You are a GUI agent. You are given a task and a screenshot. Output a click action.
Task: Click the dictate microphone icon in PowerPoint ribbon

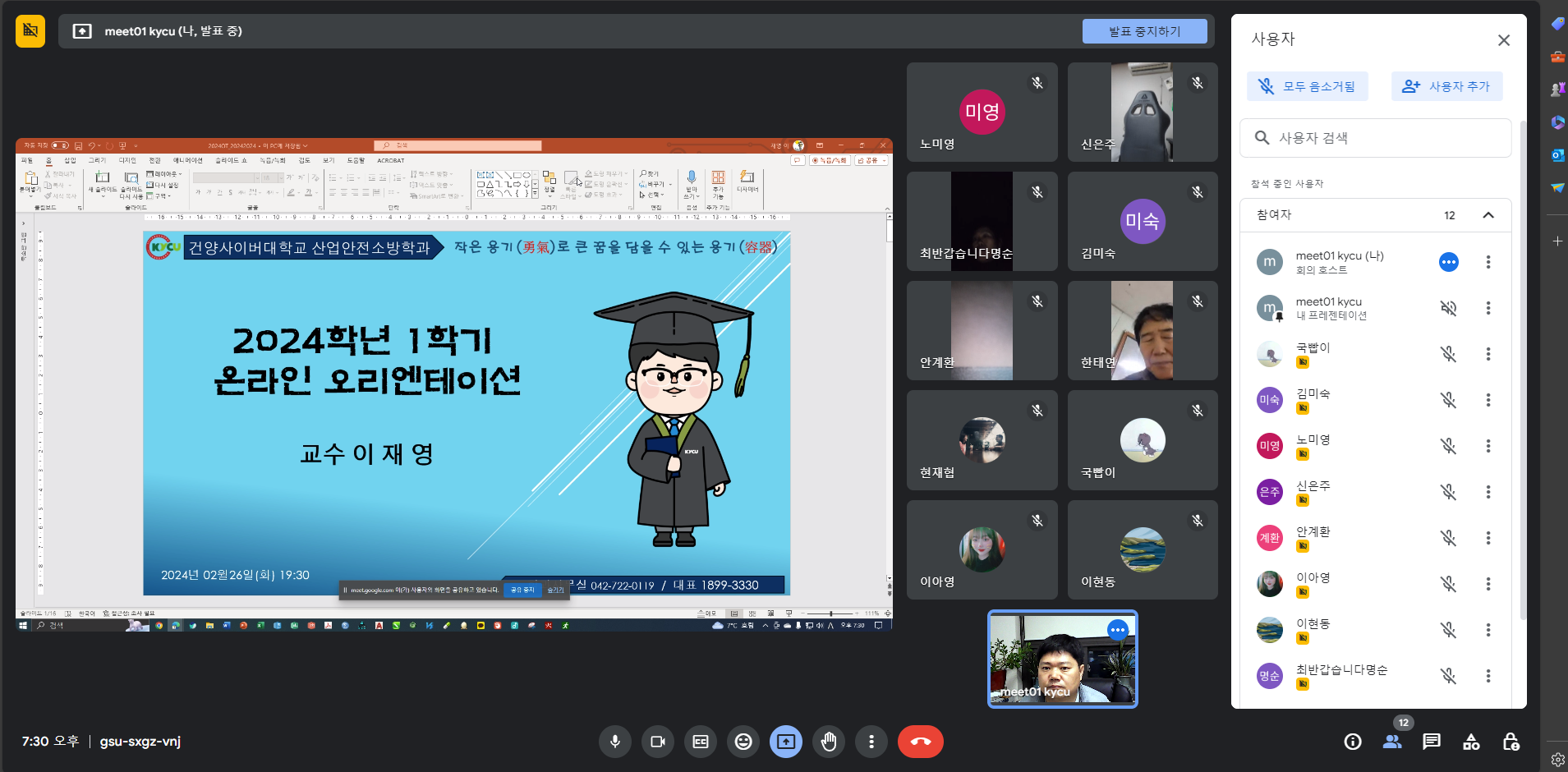point(692,177)
